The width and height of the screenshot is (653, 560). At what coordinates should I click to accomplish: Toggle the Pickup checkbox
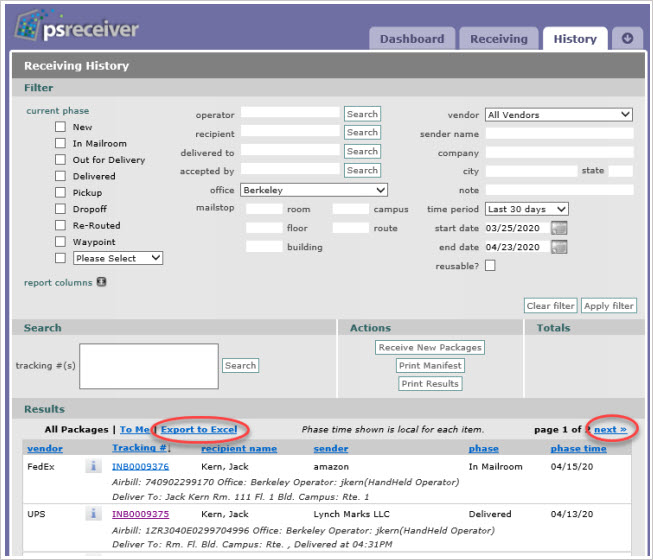coord(60,192)
